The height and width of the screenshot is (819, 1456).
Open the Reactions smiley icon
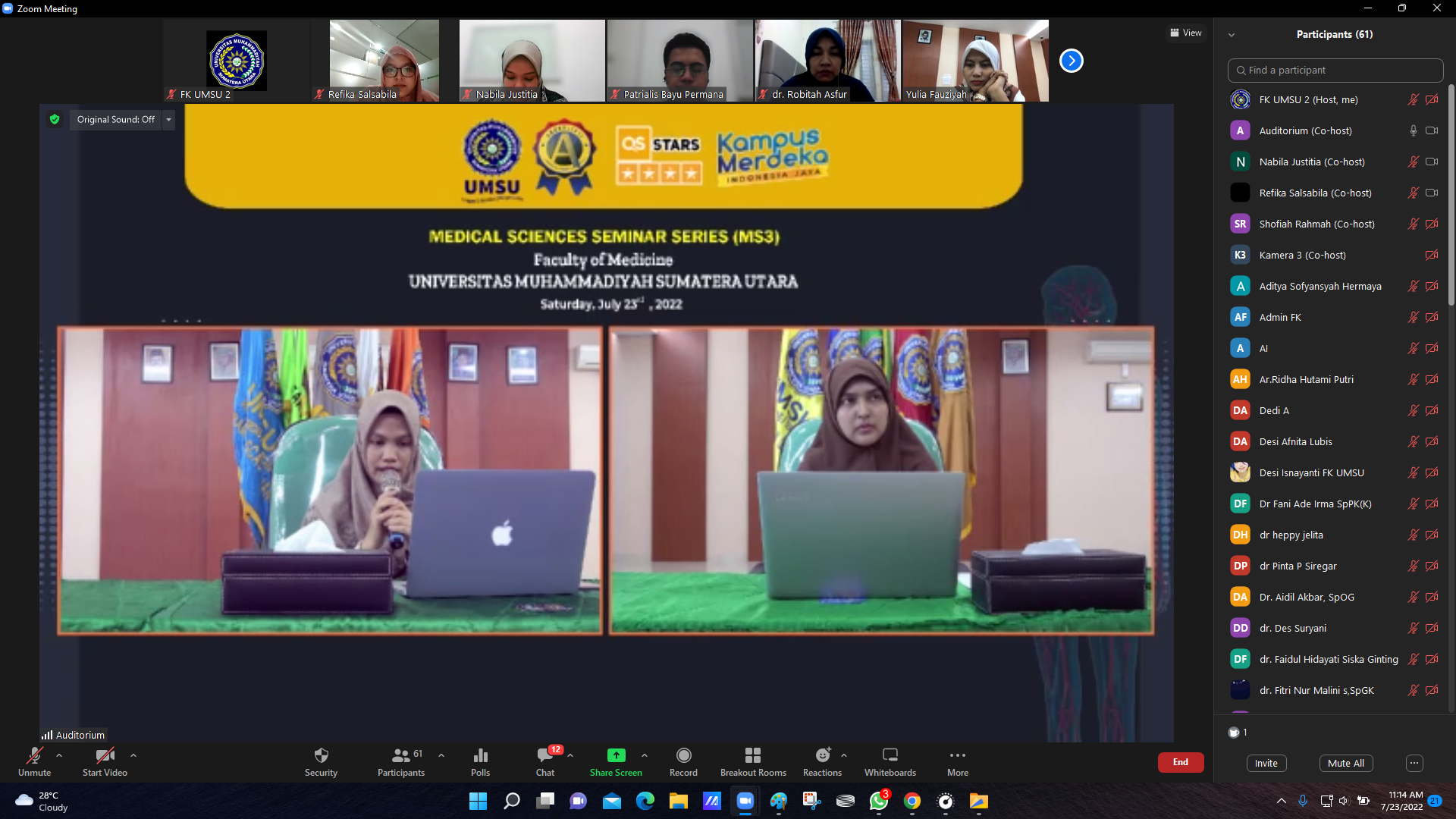[x=823, y=755]
